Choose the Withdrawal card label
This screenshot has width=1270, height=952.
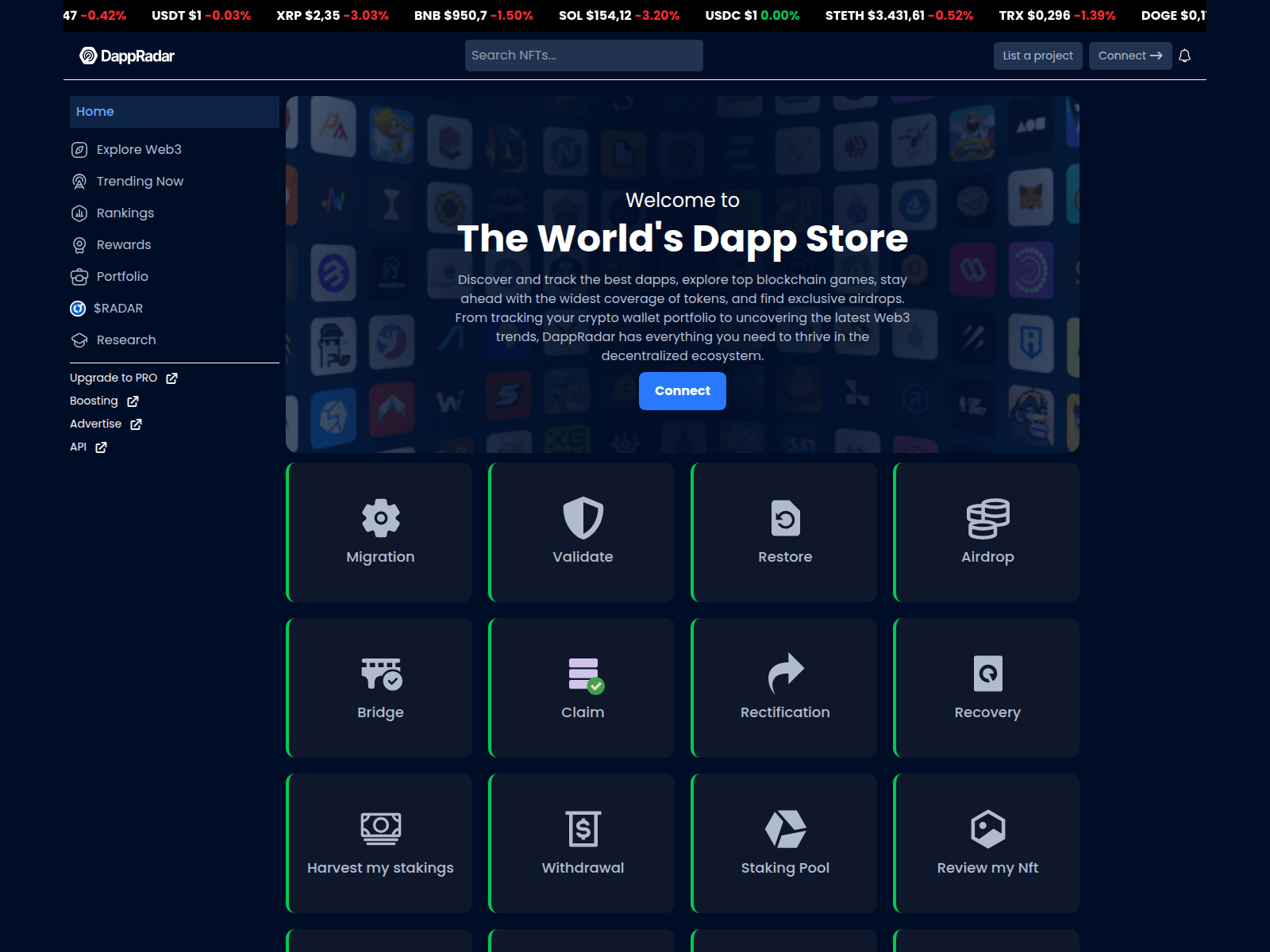(x=583, y=868)
